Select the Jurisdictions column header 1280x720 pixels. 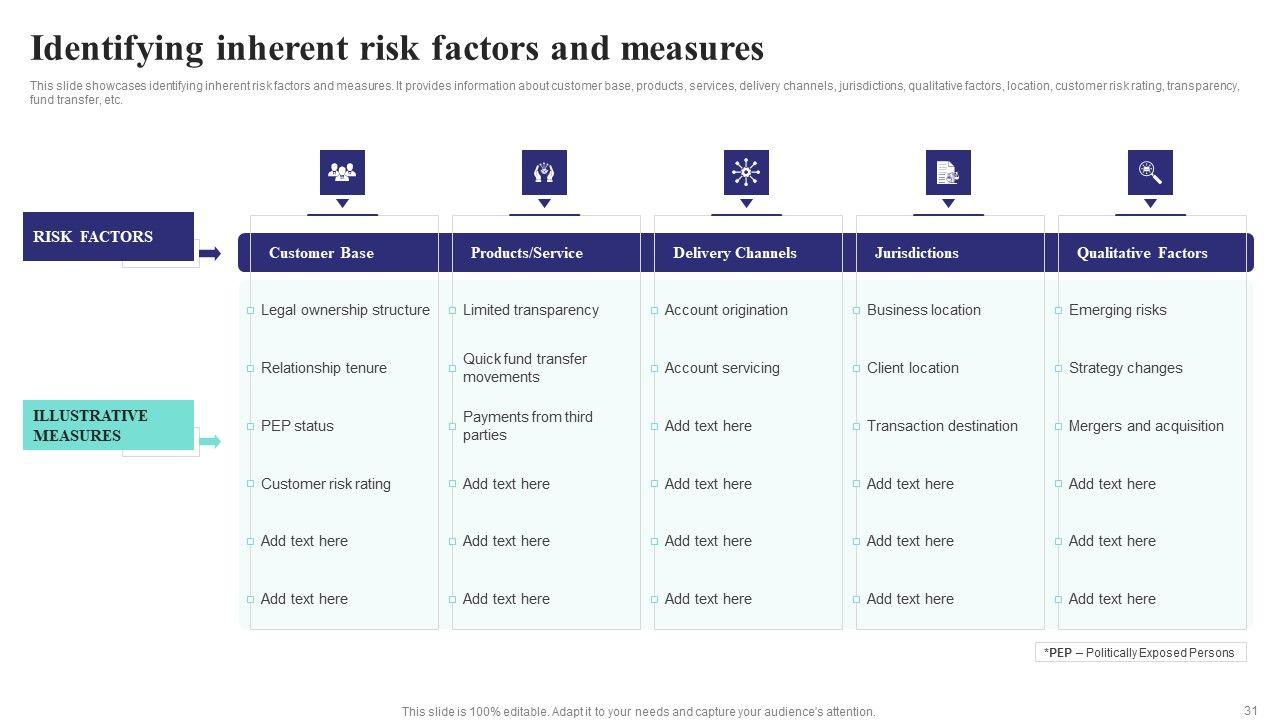916,253
